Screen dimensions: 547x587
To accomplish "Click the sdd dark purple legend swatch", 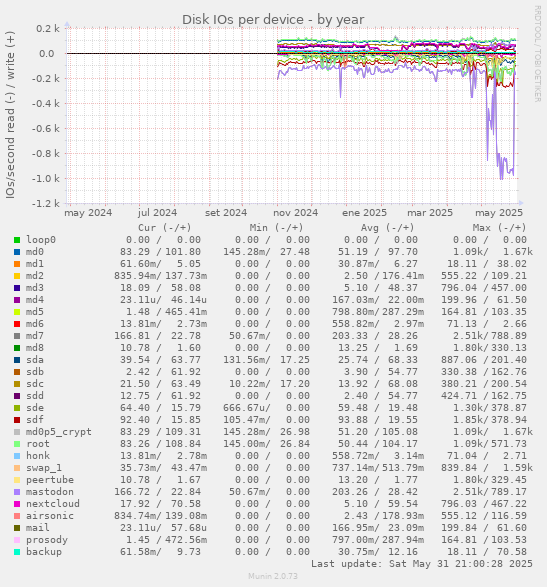I will pyautogui.click(x=17, y=396).
